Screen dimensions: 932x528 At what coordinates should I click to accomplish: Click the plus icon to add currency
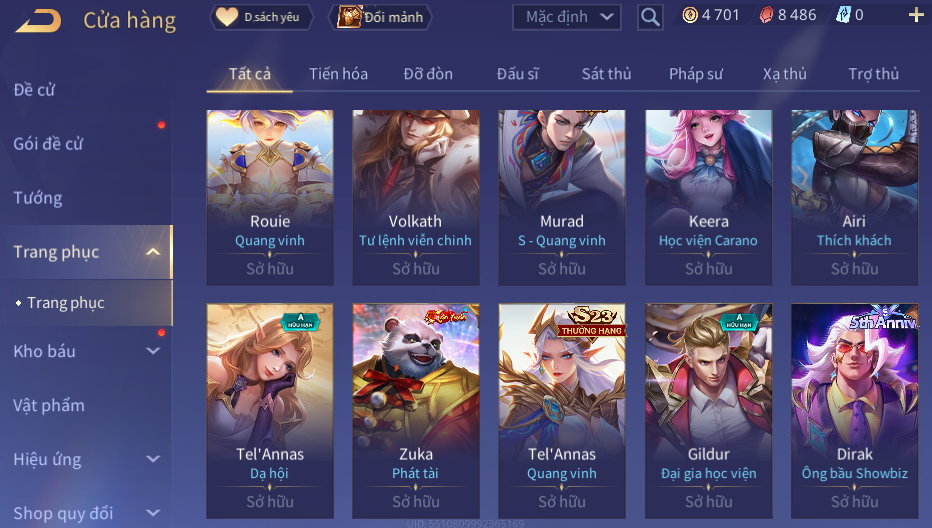click(916, 15)
